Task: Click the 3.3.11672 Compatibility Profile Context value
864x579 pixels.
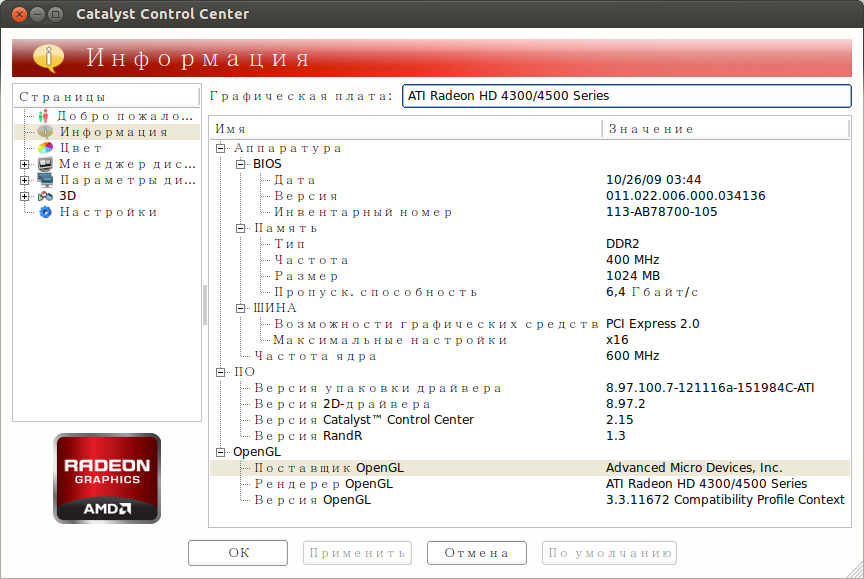Action: pyautogui.click(x=725, y=500)
